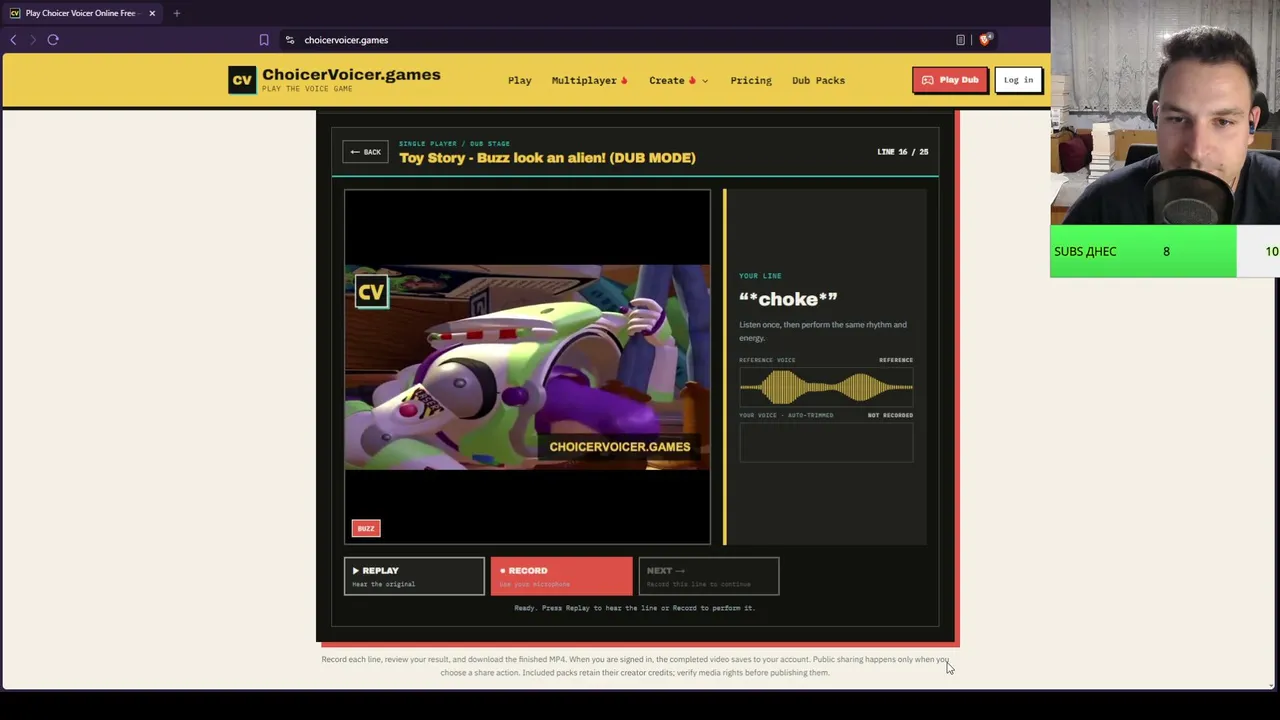Click the CV logo in the site header
1280x720 pixels.
pyautogui.click(x=242, y=80)
